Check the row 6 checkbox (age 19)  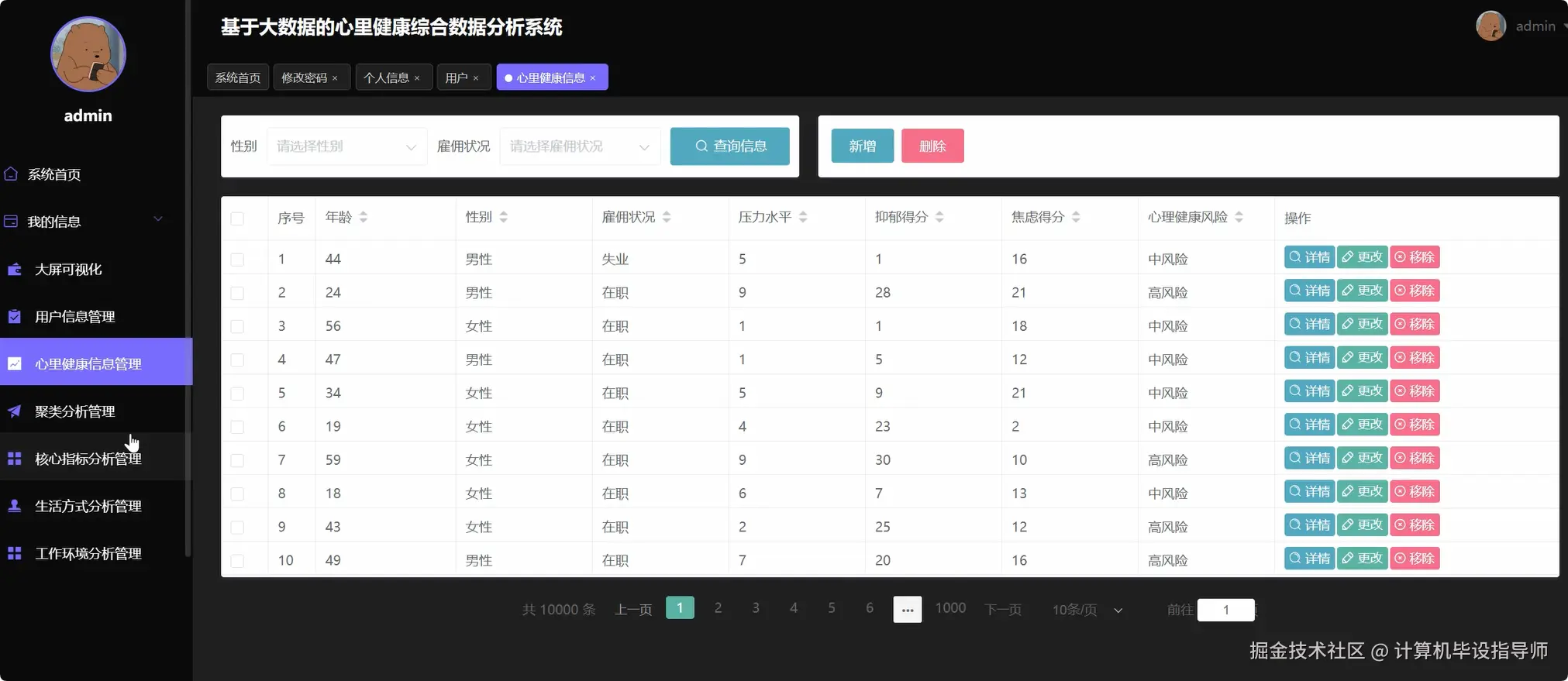coord(237,427)
